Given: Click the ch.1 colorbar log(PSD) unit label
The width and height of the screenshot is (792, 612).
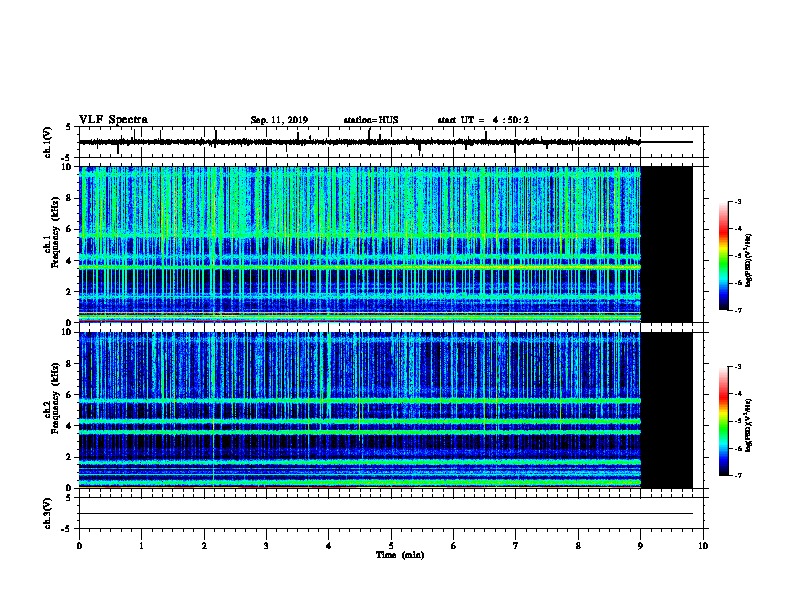Looking at the screenshot, I should coord(749,260).
